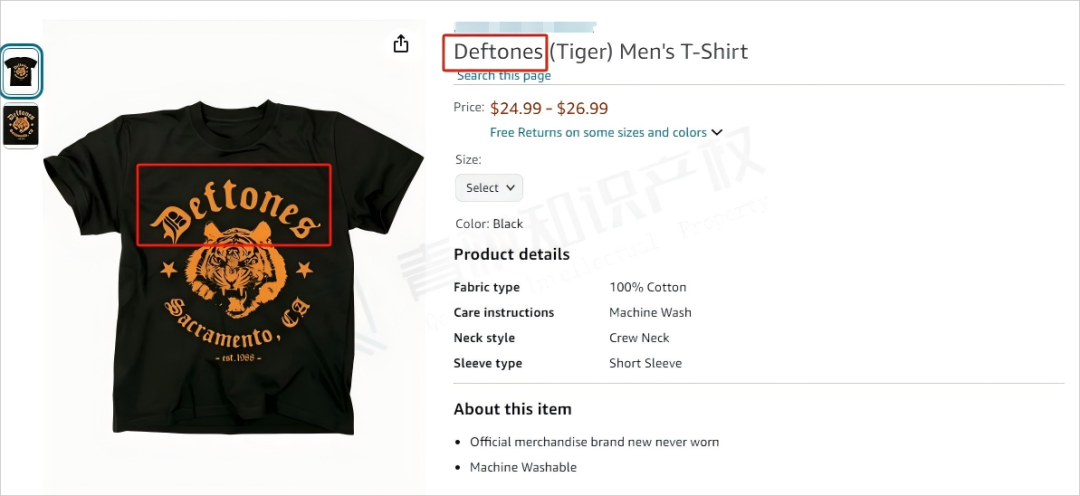The image size is (1080, 496).
Task: Click the Crew Neck value text
Action: click(639, 338)
